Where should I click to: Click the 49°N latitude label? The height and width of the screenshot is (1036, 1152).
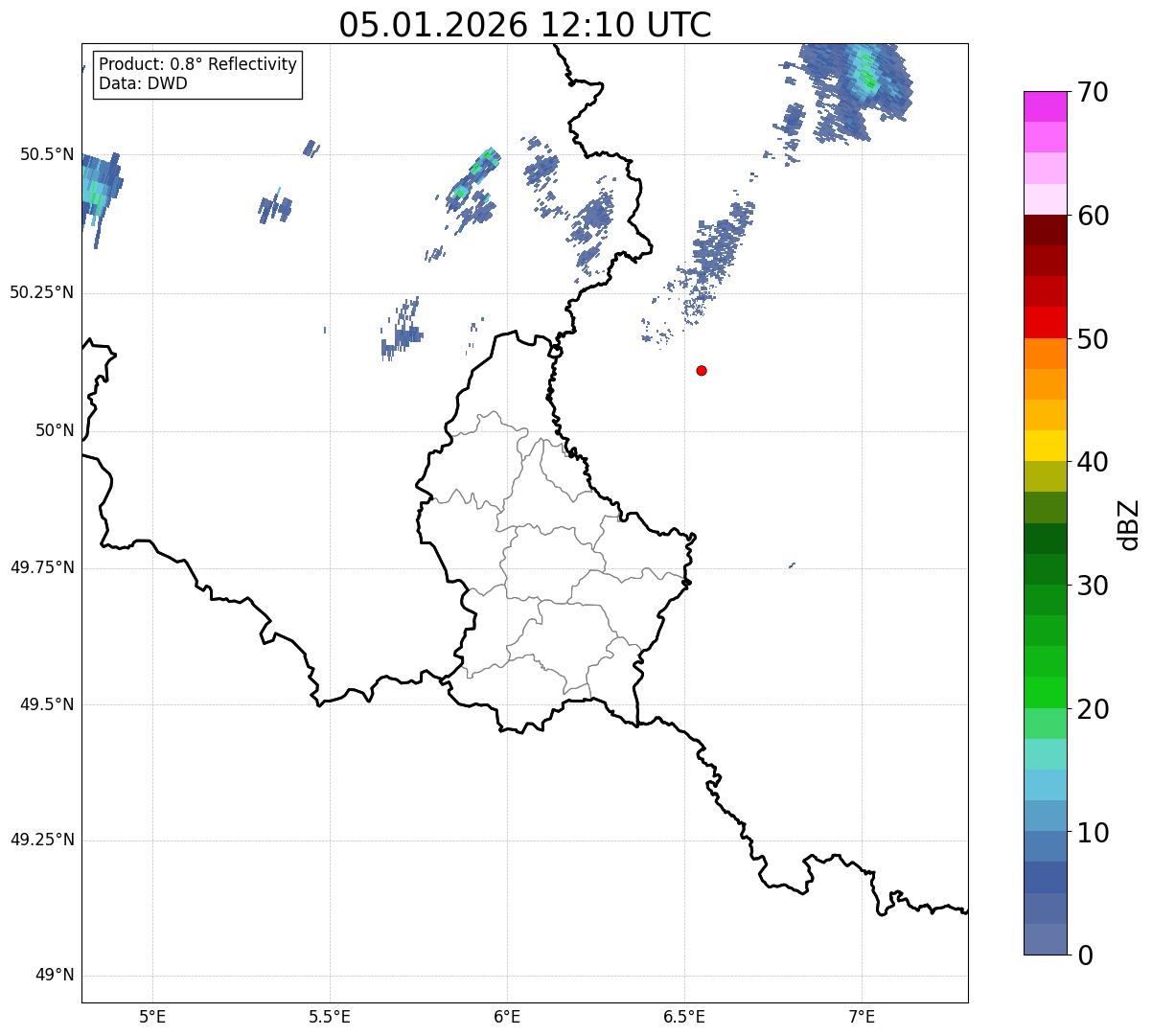55,976
